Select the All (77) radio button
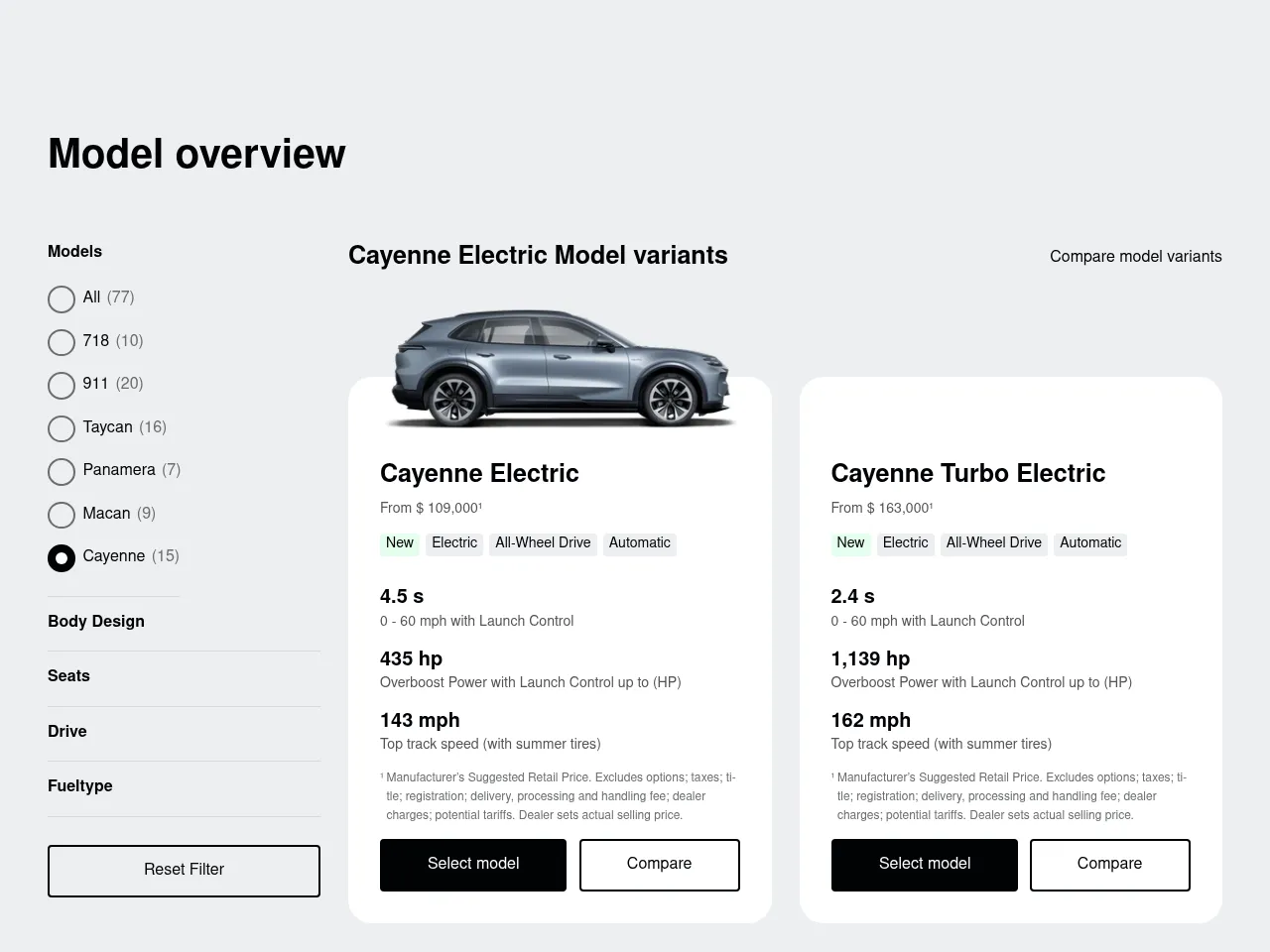This screenshot has width=1270, height=952. tap(62, 298)
